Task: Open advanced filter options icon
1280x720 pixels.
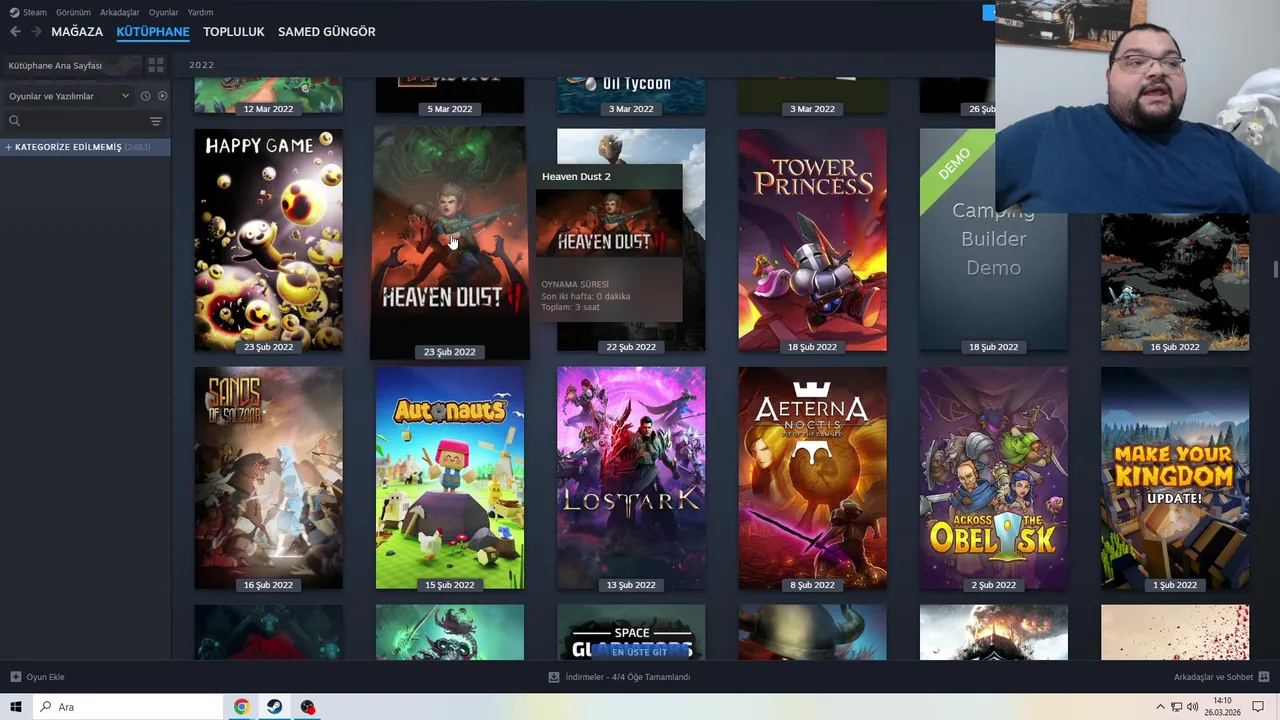Action: (155, 121)
